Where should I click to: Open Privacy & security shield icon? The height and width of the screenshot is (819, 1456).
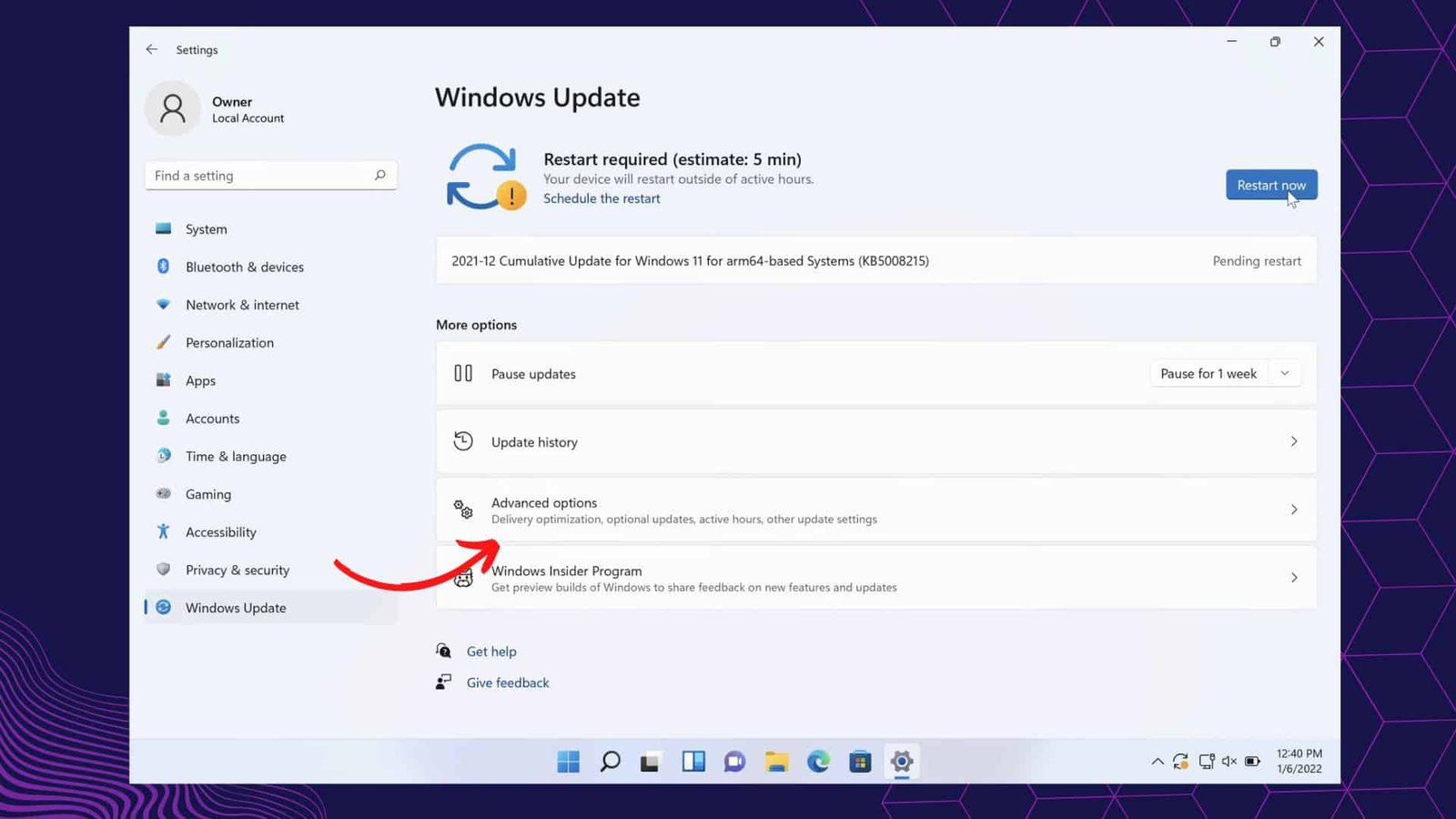coord(164,570)
